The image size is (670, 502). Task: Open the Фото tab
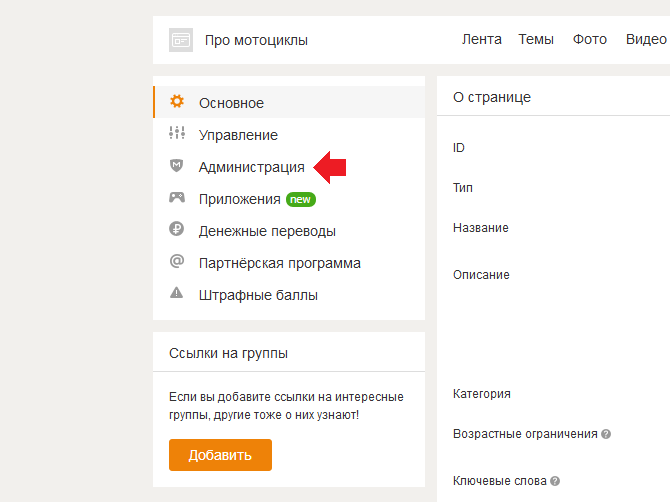[x=590, y=39]
